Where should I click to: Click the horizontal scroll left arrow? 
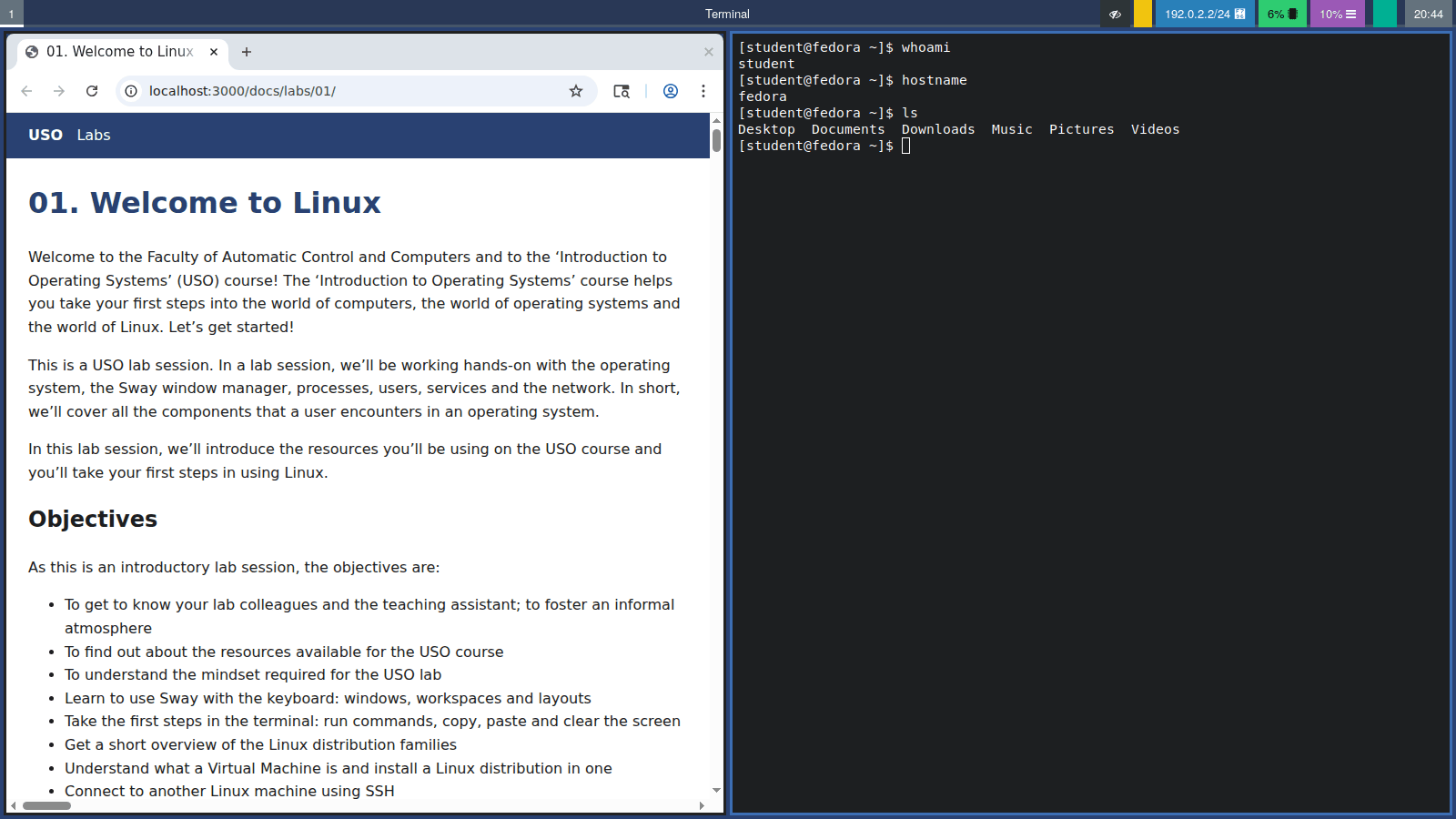tap(13, 805)
